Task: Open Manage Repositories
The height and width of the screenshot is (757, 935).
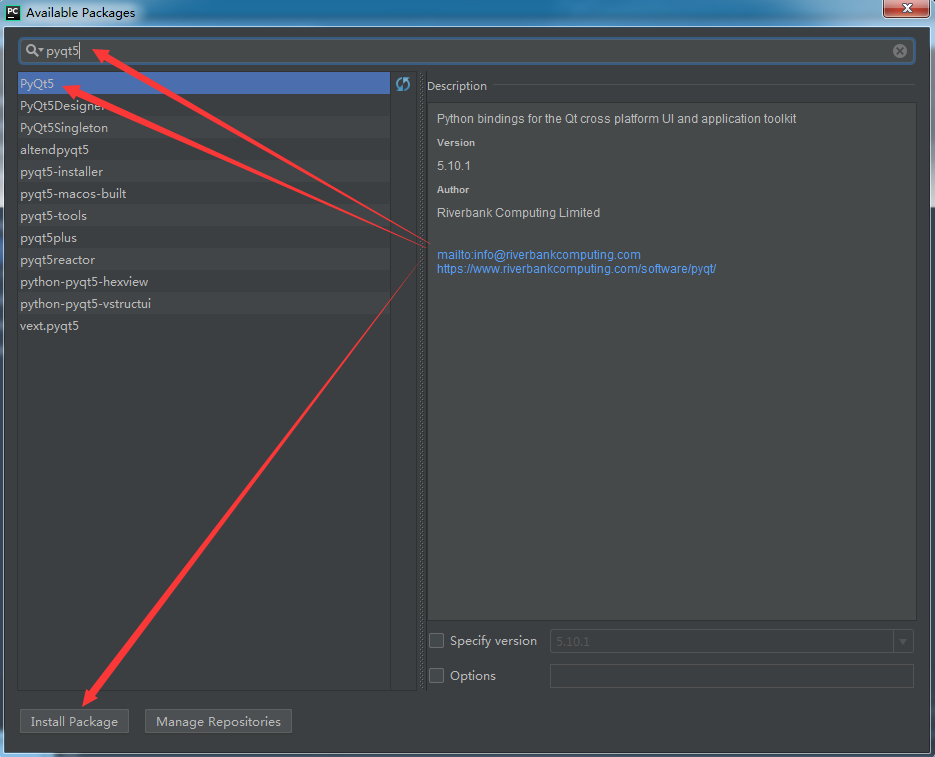Action: pos(218,721)
